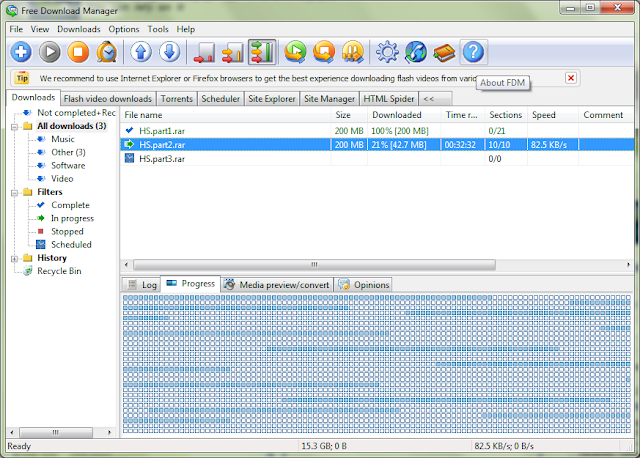Select the Scheduled filter

[x=71, y=245]
